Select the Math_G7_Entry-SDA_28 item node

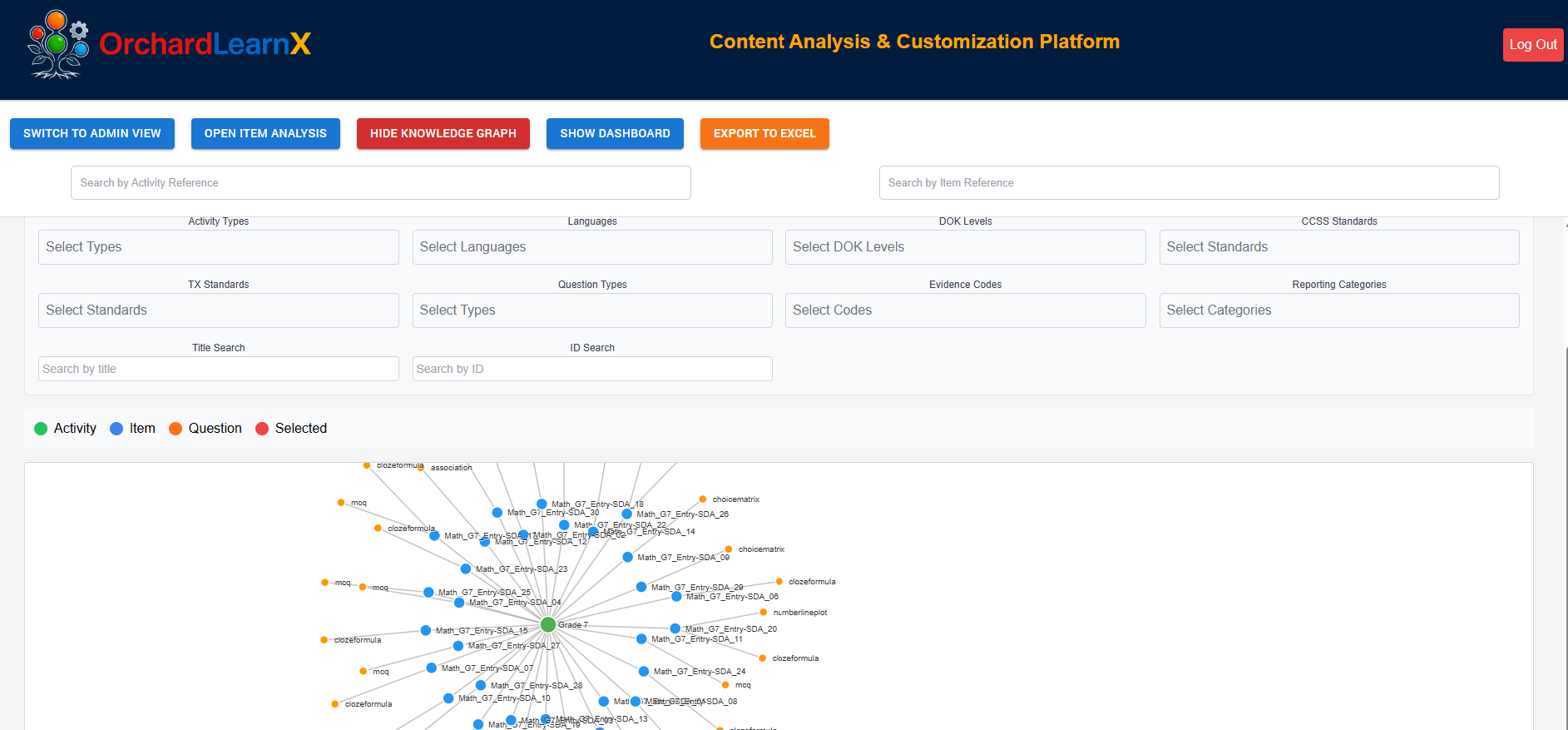[x=481, y=686]
